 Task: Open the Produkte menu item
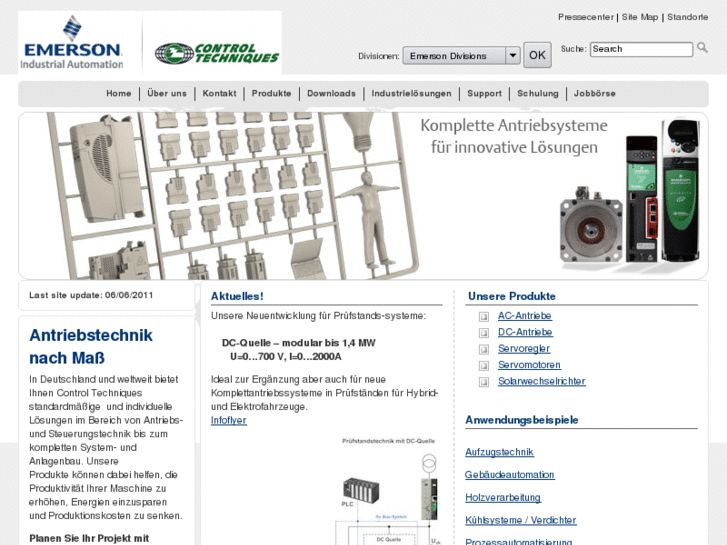271,93
